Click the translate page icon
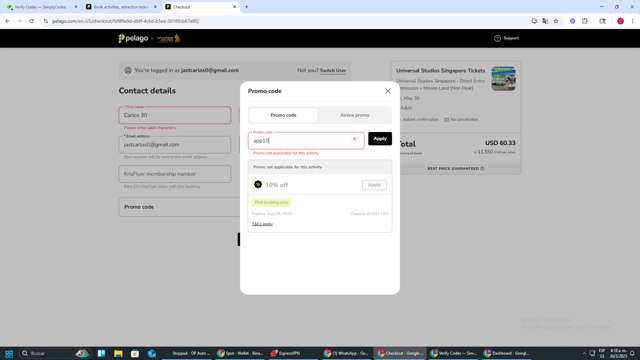640x360 pixels. [545, 21]
